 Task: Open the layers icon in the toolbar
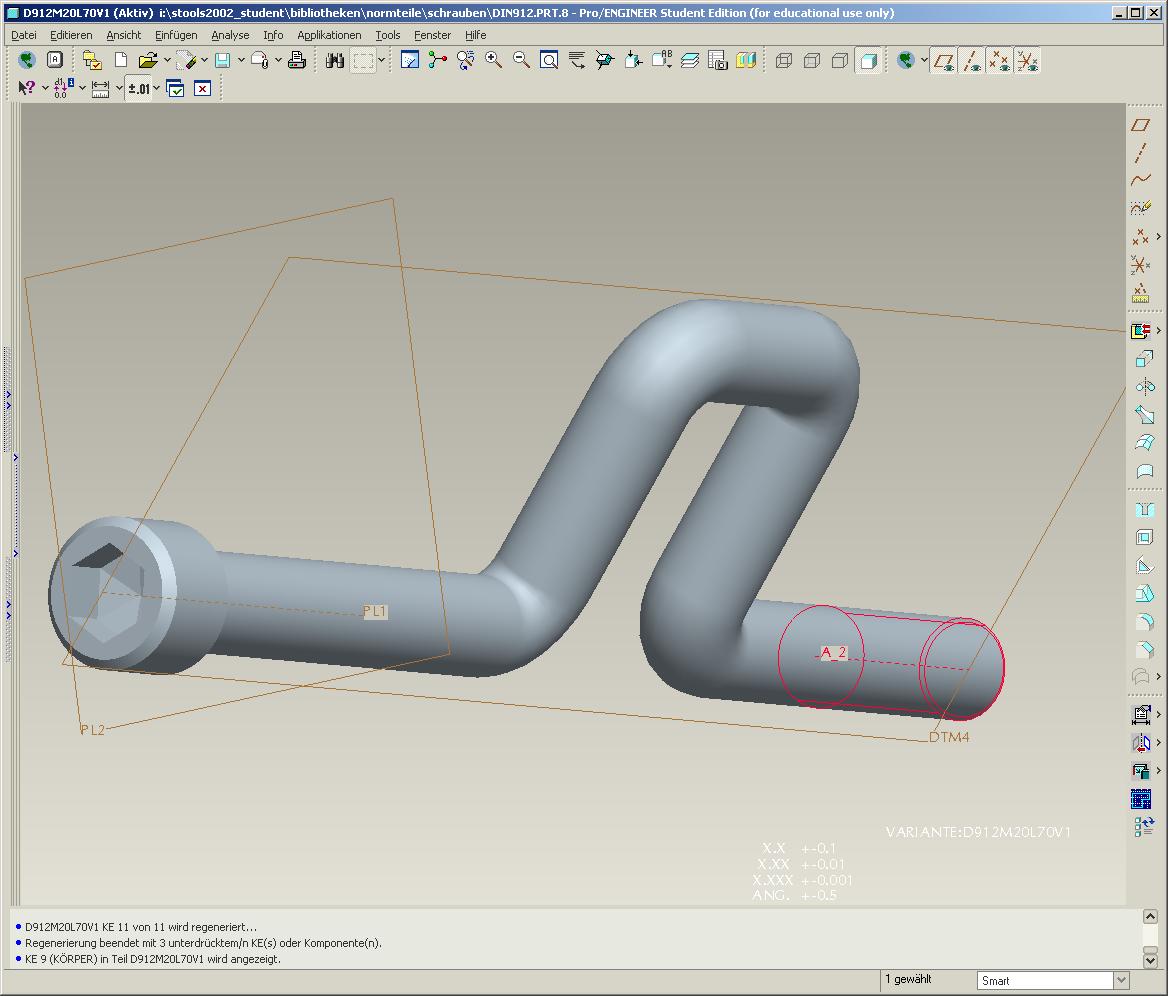690,60
